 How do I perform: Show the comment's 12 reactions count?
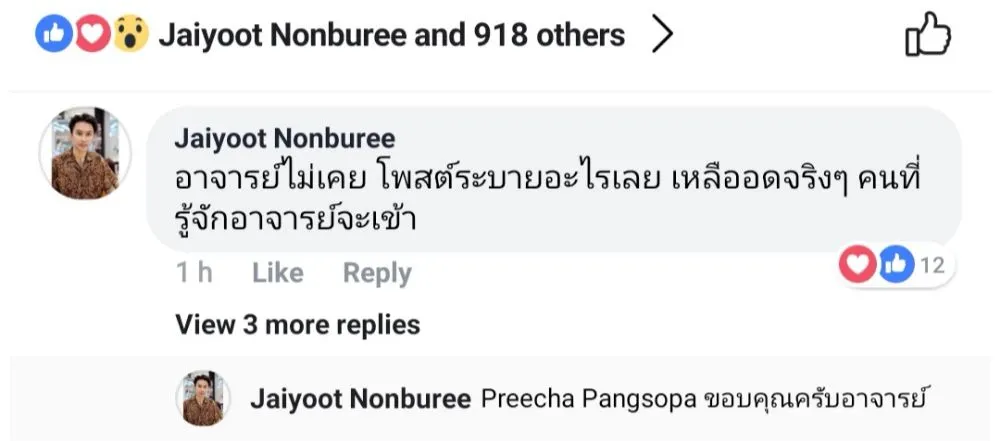(x=932, y=266)
